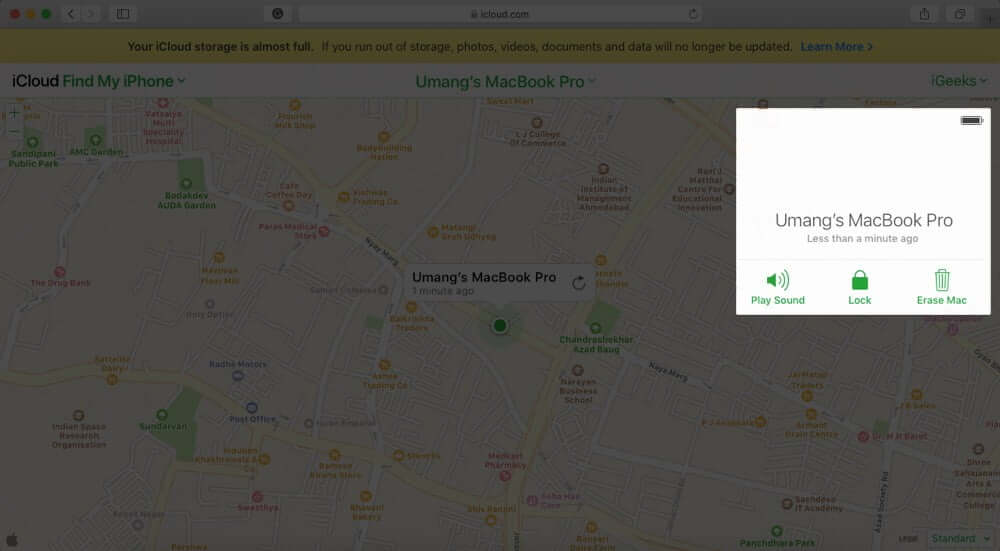Click 'Less than a minute ago' status
This screenshot has width=1000, height=551.
click(x=862, y=239)
